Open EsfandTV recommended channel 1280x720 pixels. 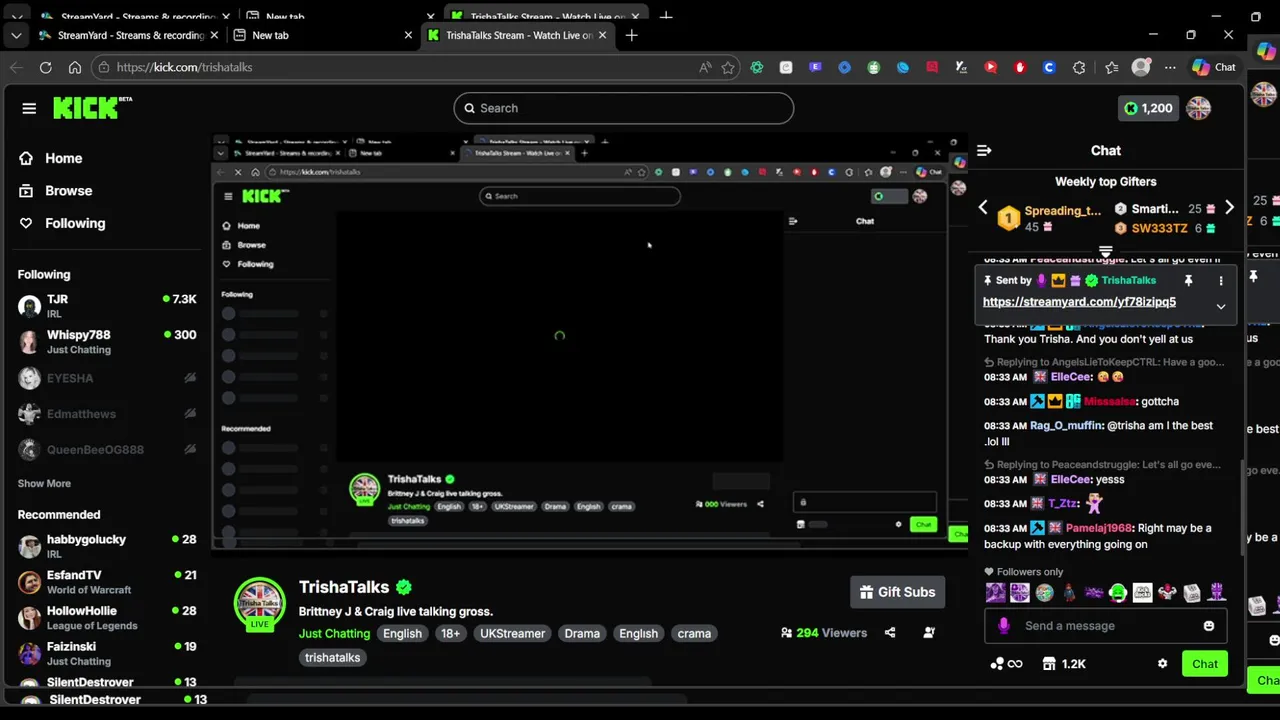tap(107, 582)
